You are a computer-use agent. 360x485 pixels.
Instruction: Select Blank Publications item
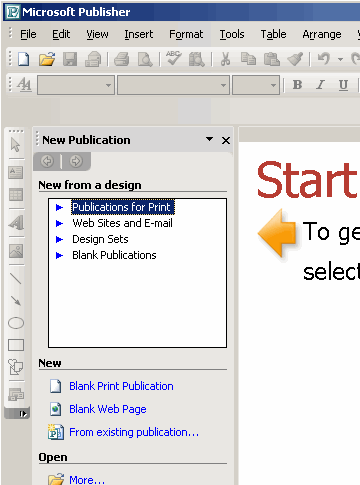coord(114,255)
